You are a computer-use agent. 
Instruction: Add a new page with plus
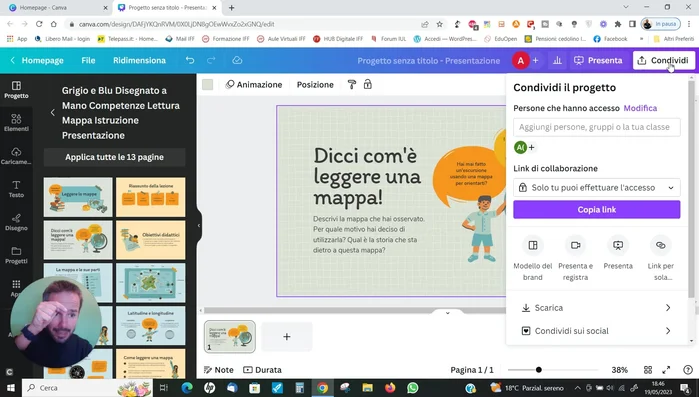tap(287, 336)
